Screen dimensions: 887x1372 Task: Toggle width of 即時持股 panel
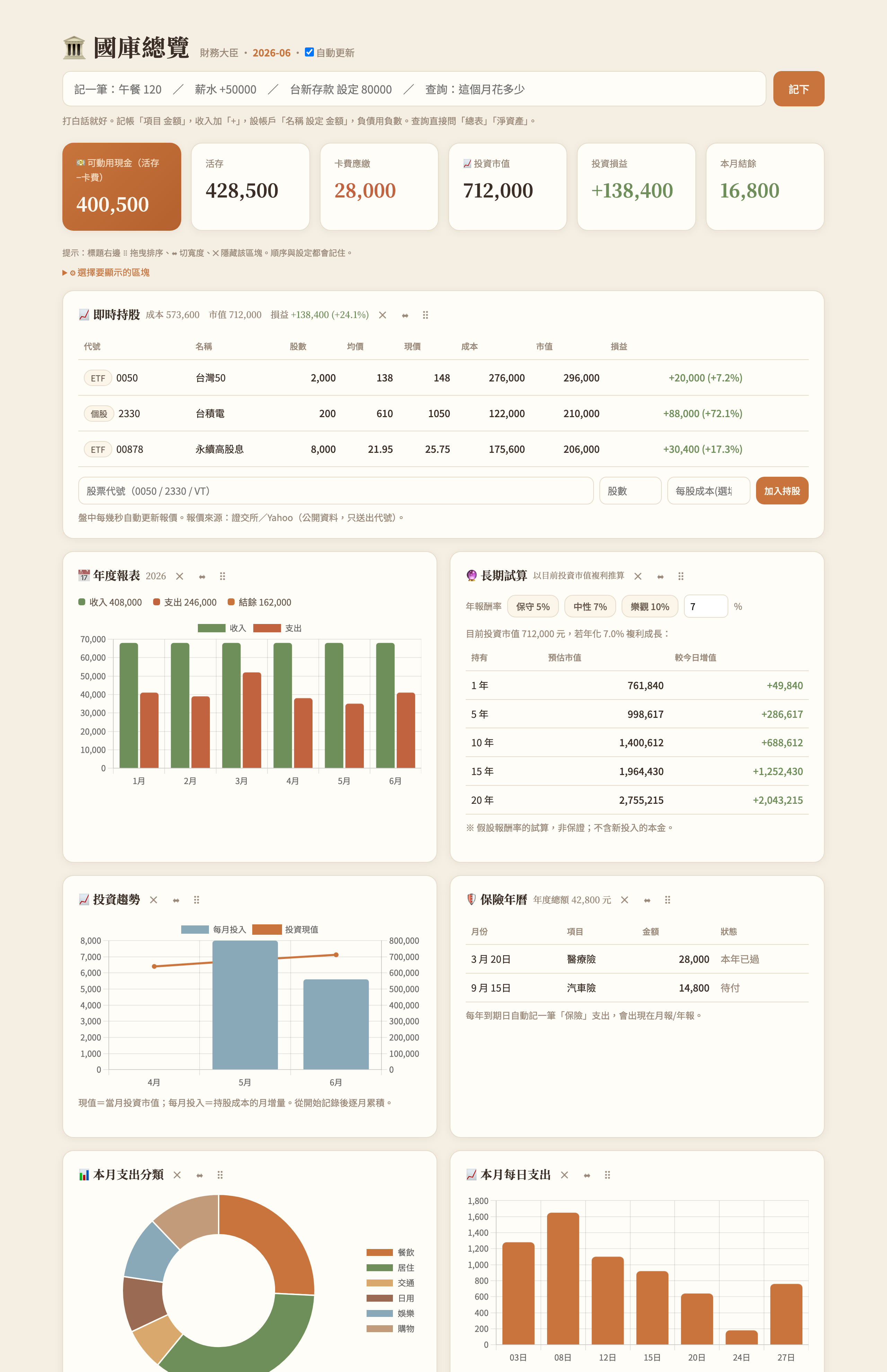pyautogui.click(x=405, y=315)
